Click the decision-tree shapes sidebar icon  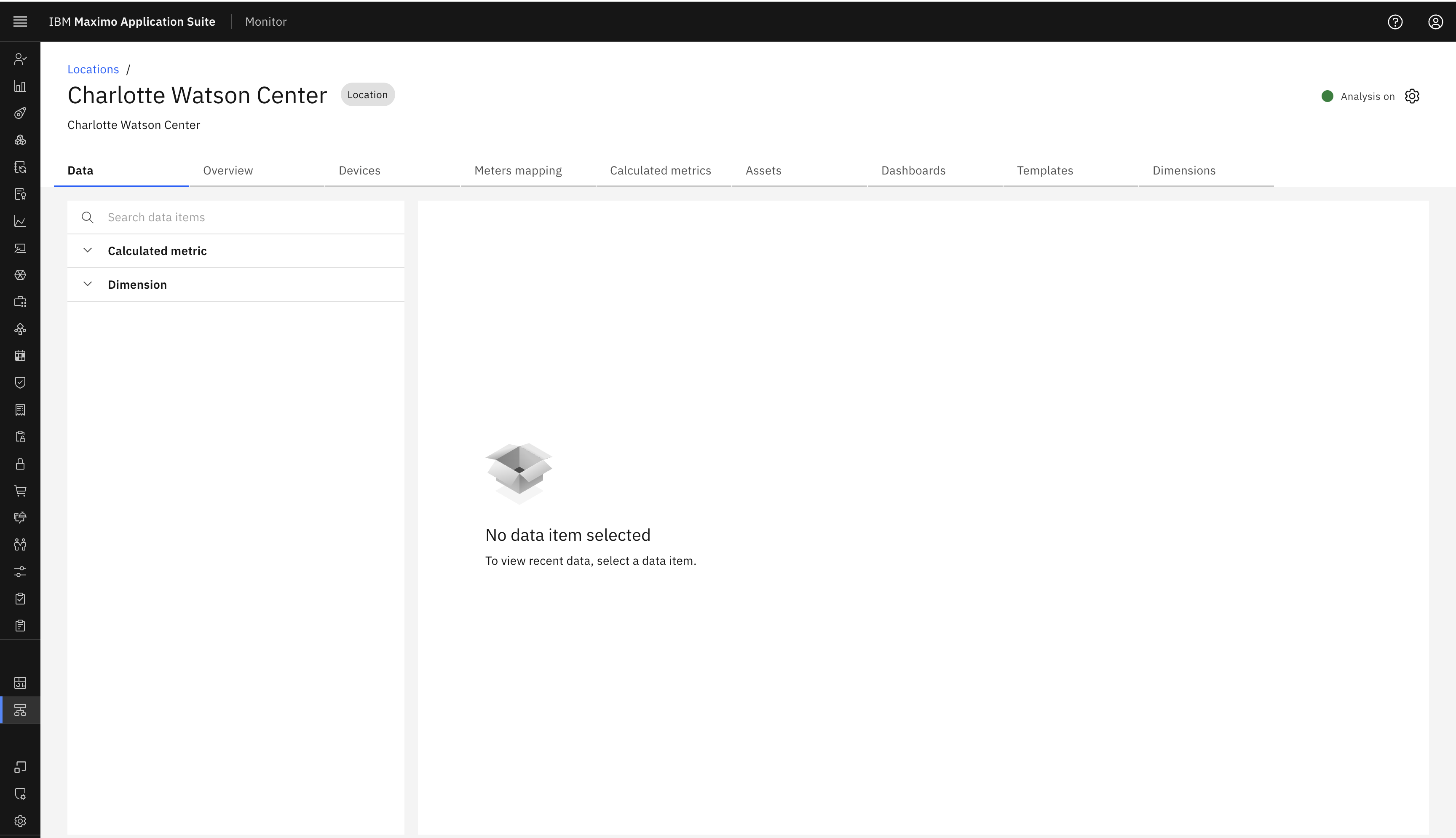pos(20,329)
